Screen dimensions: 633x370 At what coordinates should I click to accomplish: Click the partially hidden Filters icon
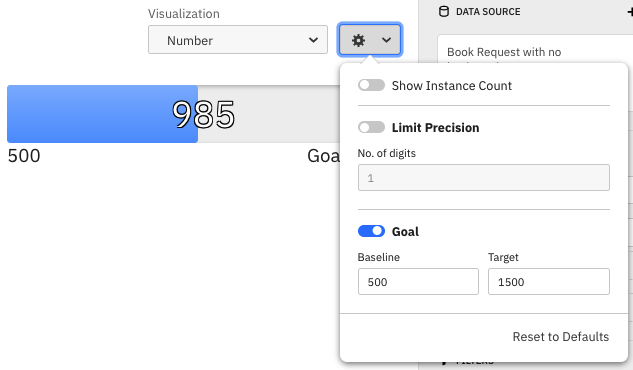pos(444,363)
